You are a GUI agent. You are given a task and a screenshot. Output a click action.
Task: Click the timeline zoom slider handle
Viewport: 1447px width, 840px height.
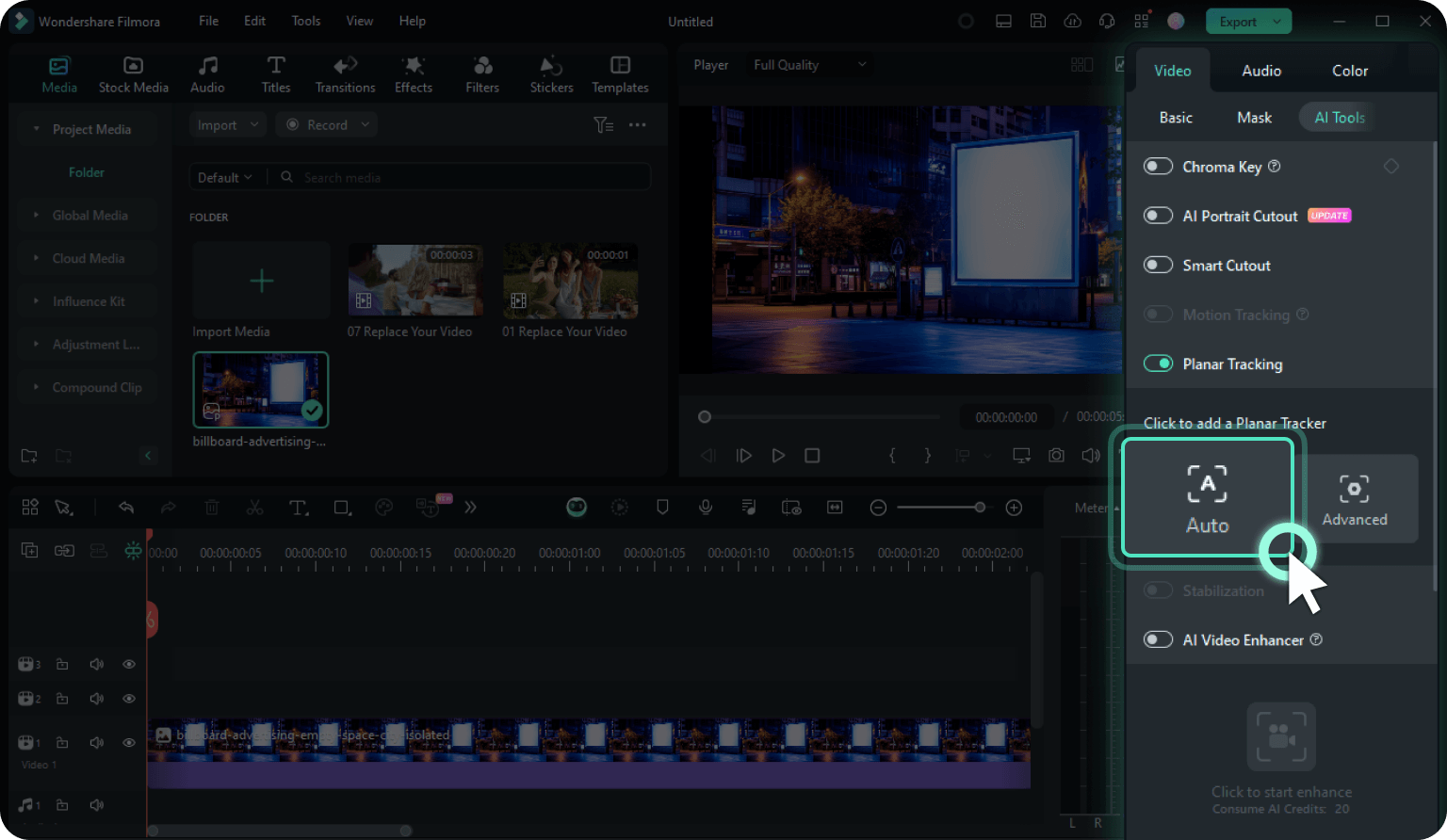click(x=980, y=508)
